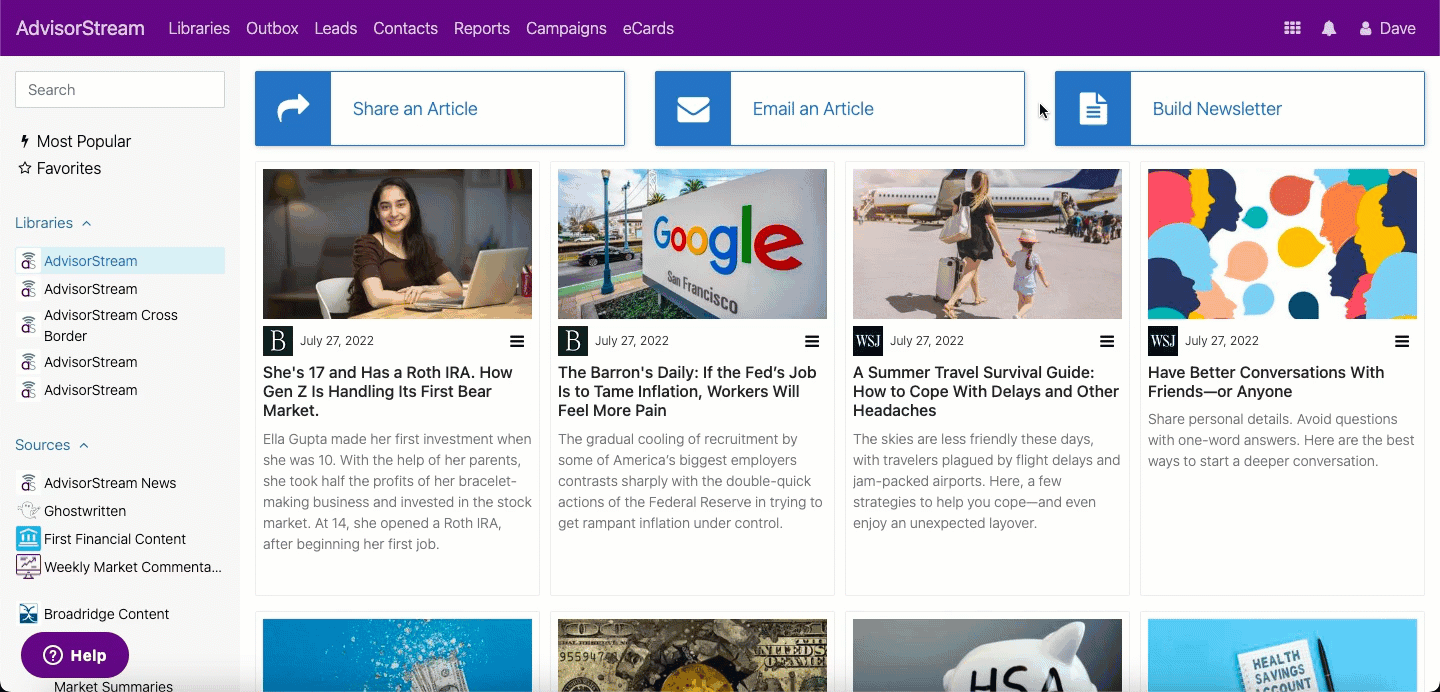Click the summary starting "Ella Gupta made her first investment"
1440x692 pixels.
tap(397, 492)
